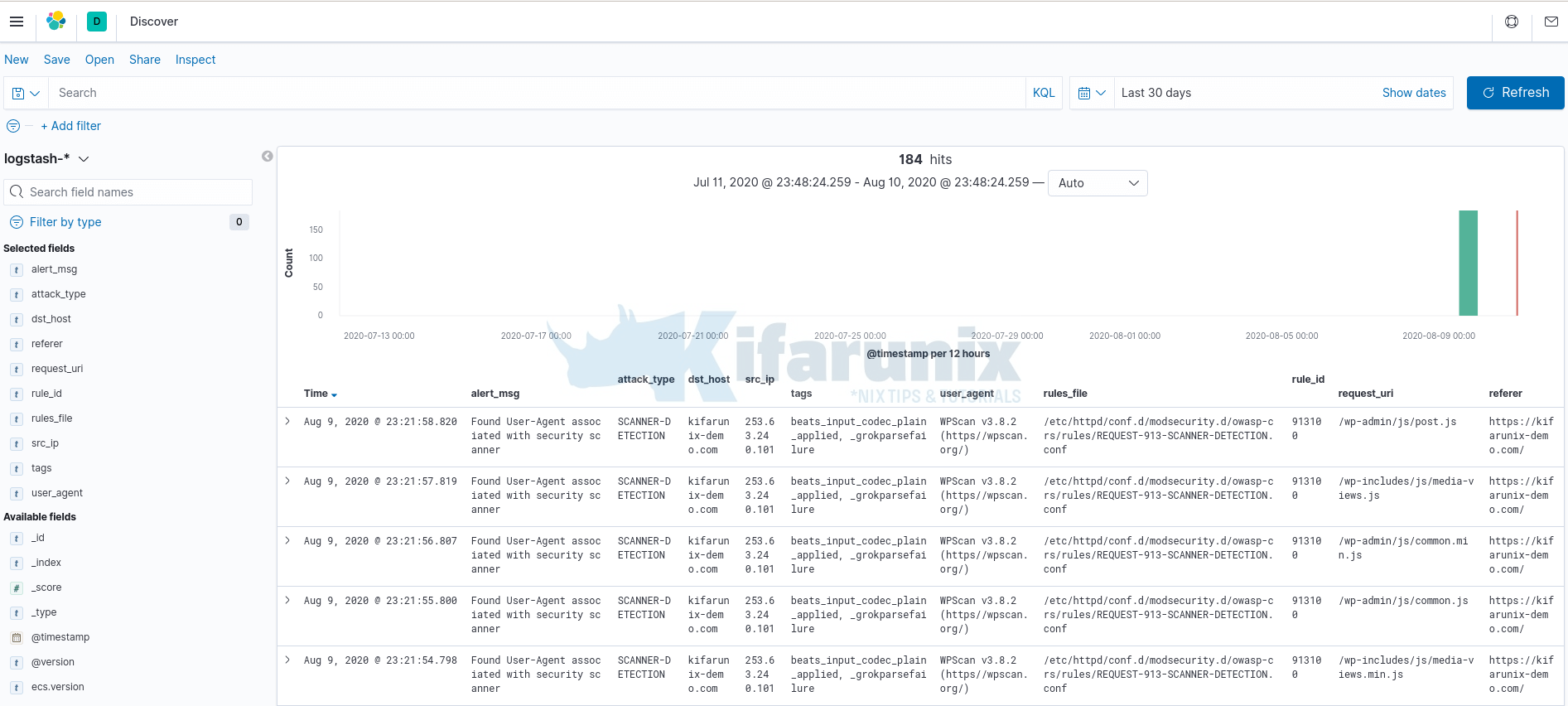
Task: Click the green D space avatar
Action: point(97,22)
